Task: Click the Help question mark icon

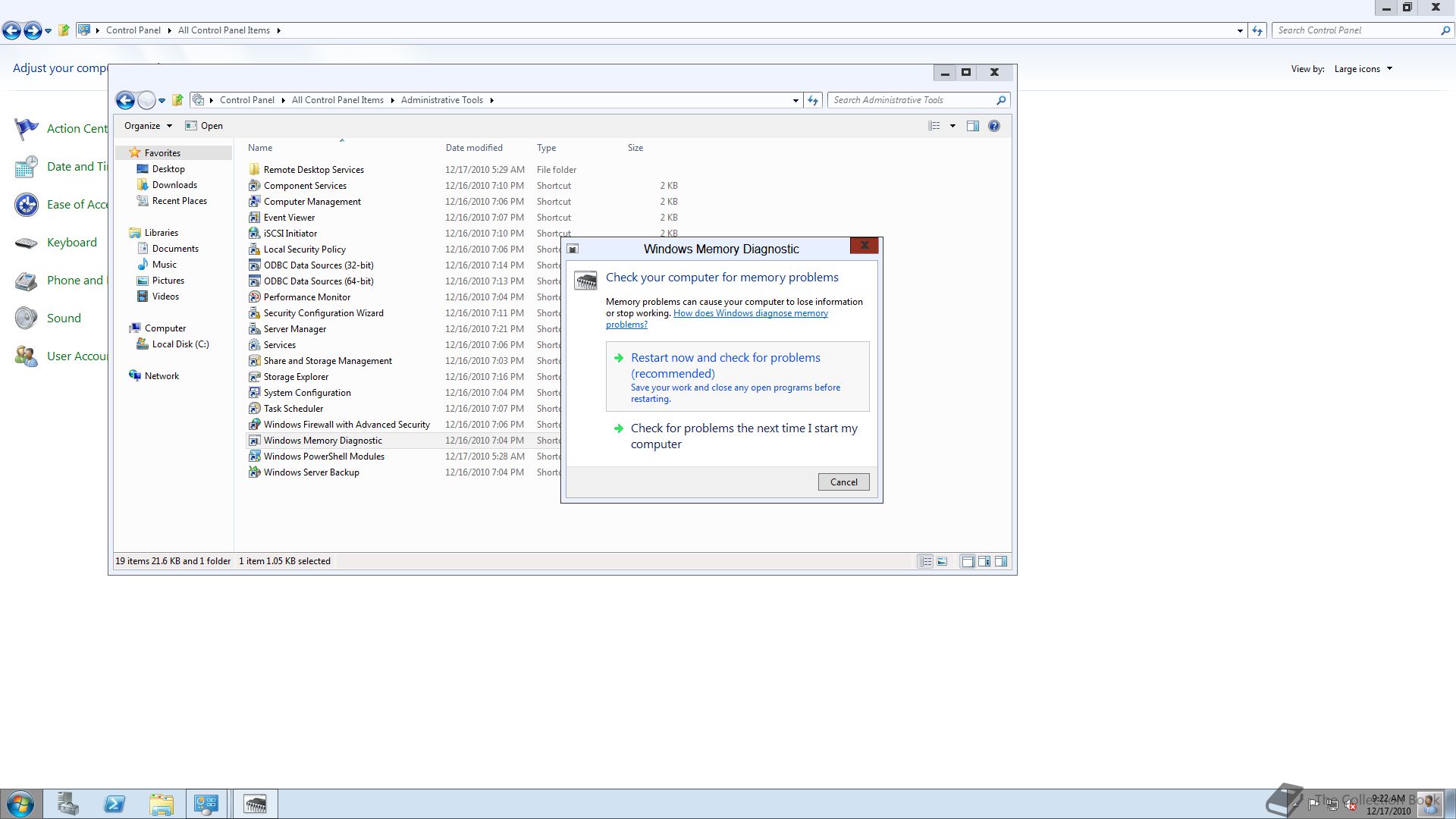Action: click(x=994, y=126)
